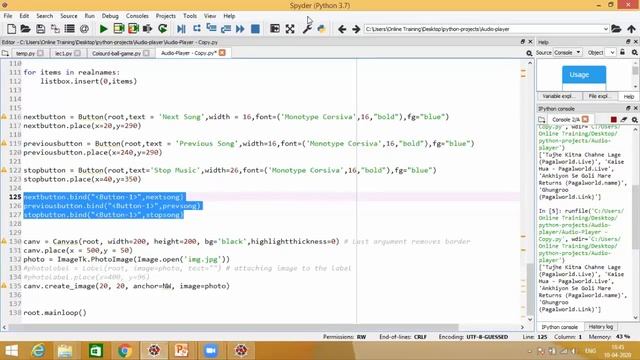Switch to the temp.py tab
Screen dimensions: 640x360
coord(26,53)
